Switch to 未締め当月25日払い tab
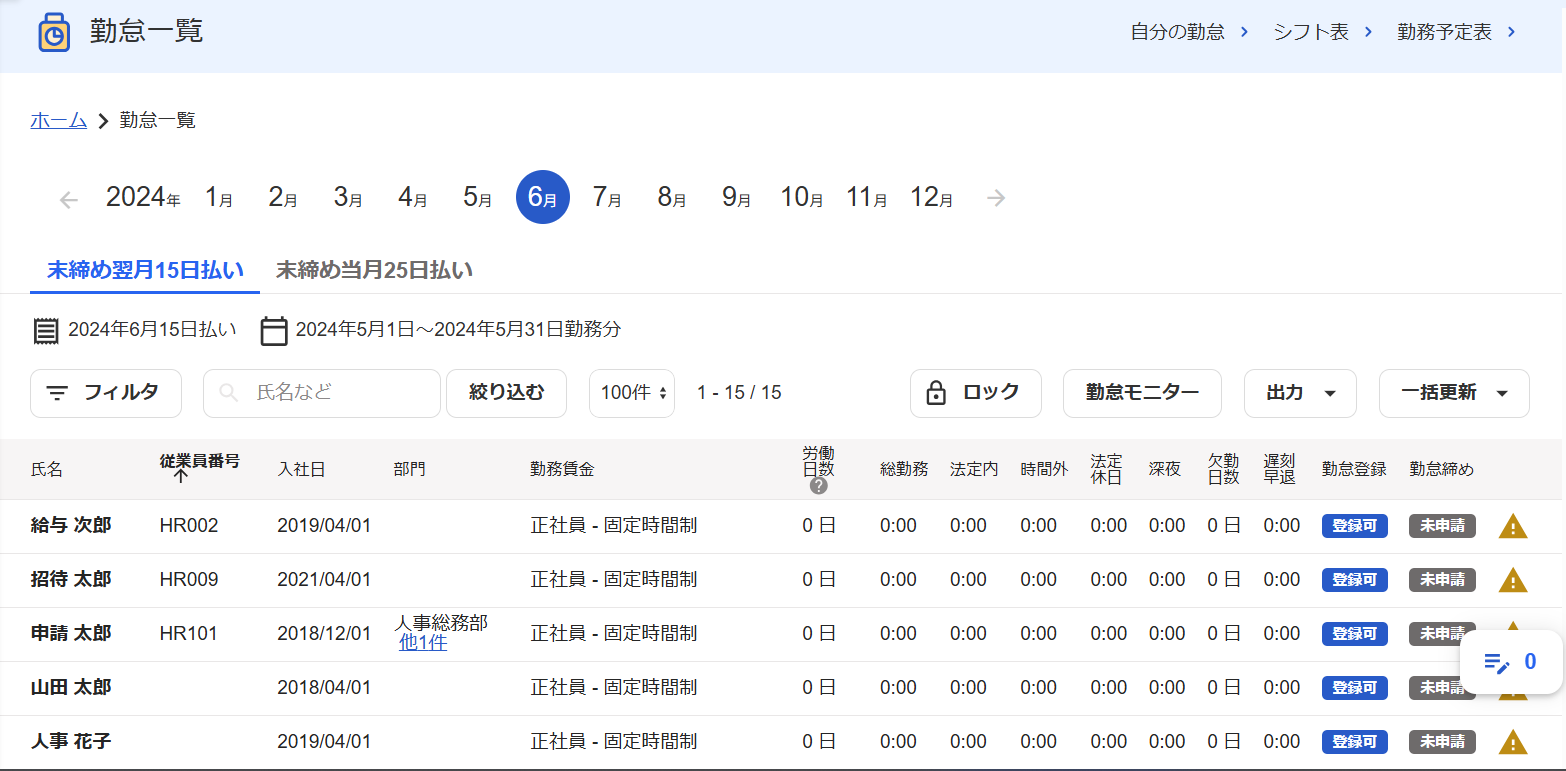Viewport: 1566px width, 771px height. (374, 270)
